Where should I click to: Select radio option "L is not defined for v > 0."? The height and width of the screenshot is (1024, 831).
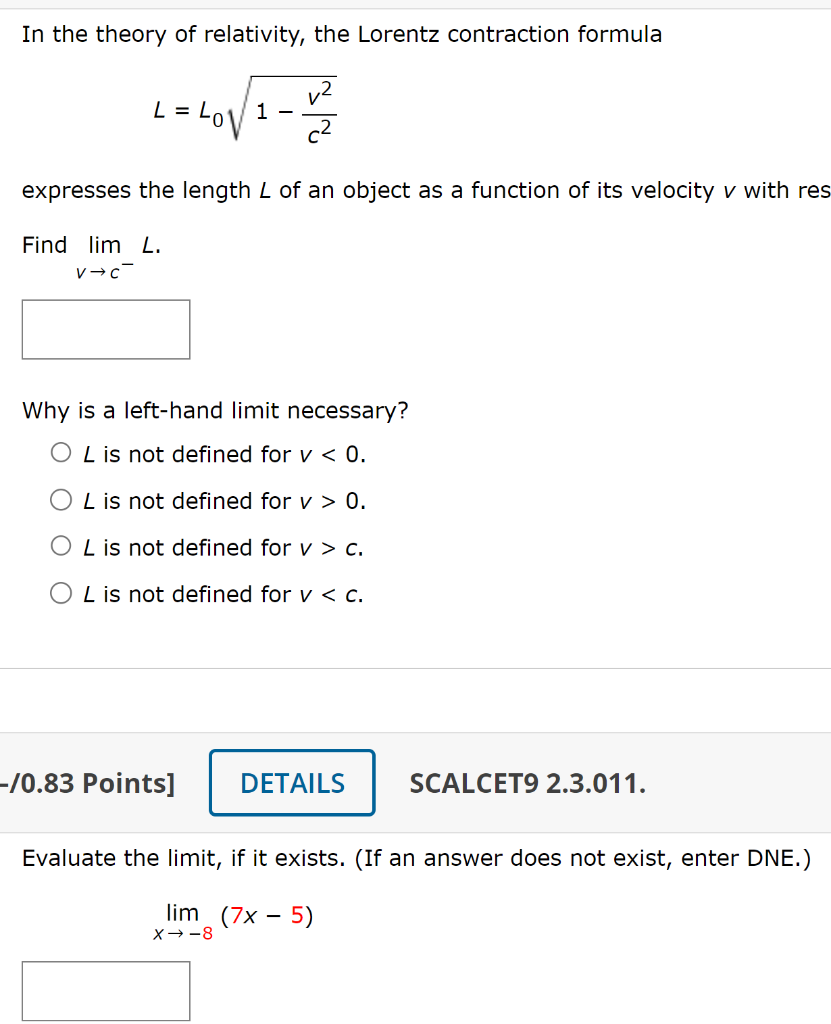(x=60, y=499)
